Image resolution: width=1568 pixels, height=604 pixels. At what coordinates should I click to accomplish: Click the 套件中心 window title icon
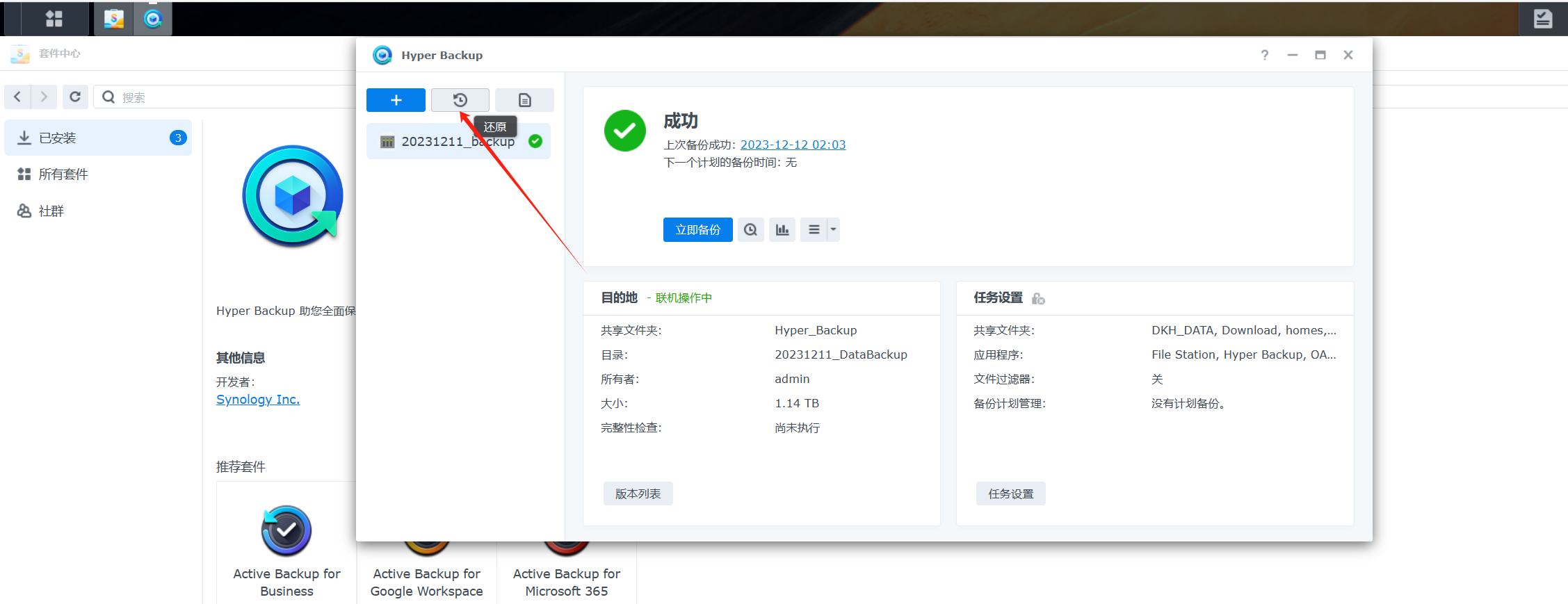coord(20,54)
